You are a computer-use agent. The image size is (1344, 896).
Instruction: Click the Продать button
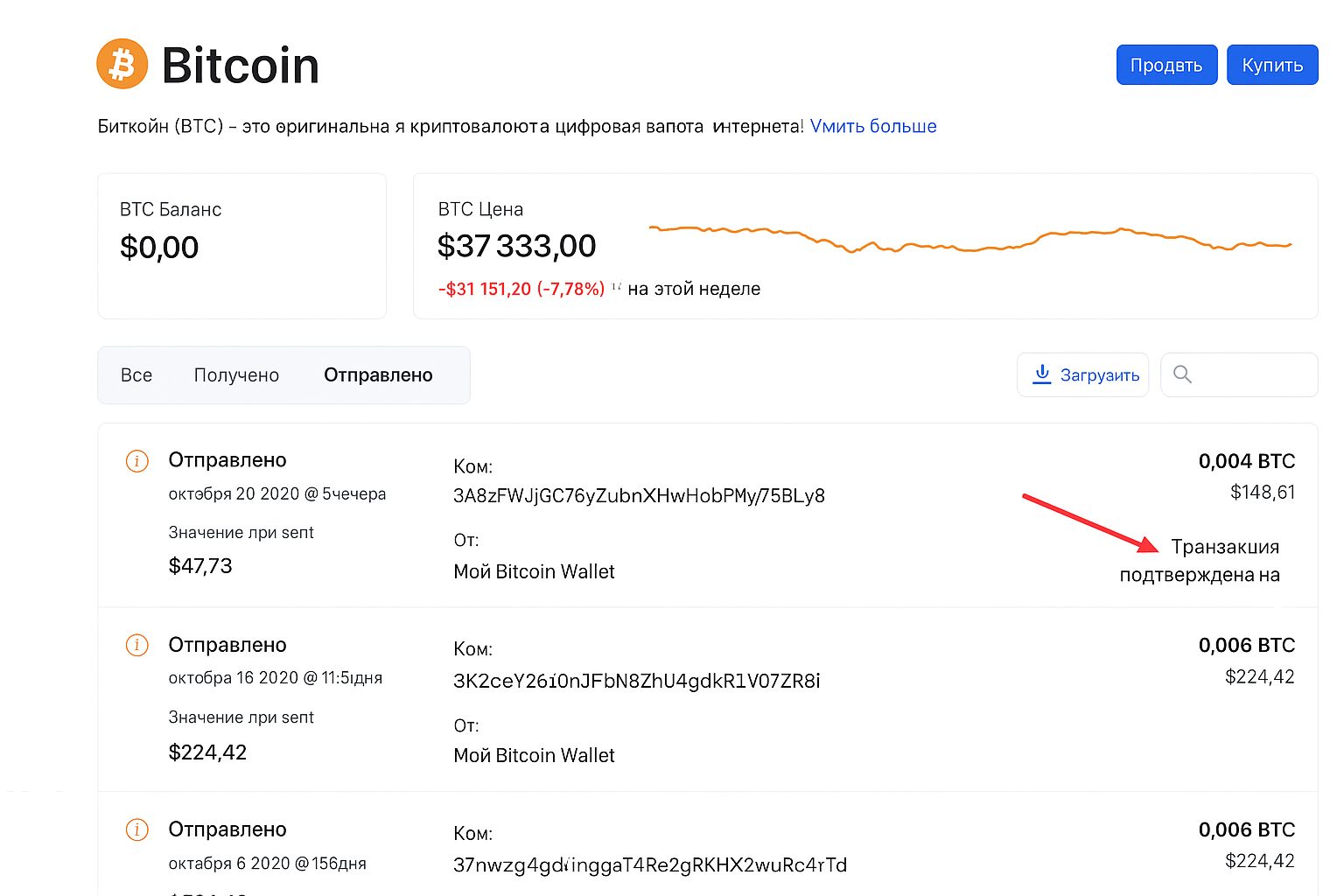pos(1166,64)
